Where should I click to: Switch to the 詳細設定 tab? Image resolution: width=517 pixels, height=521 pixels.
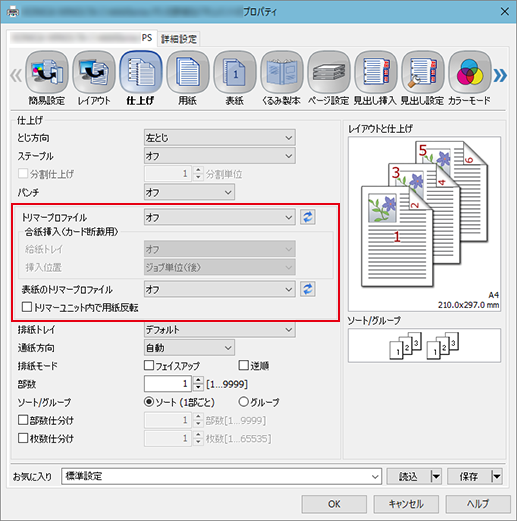coord(179,39)
